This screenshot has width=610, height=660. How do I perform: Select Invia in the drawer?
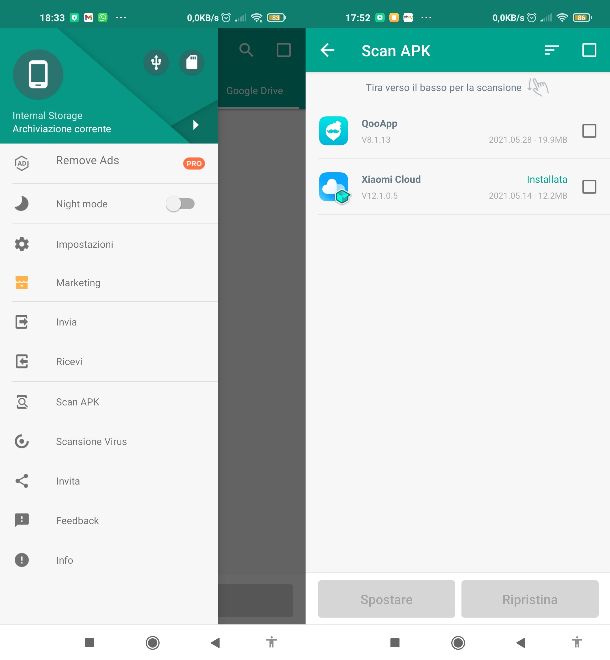109,322
